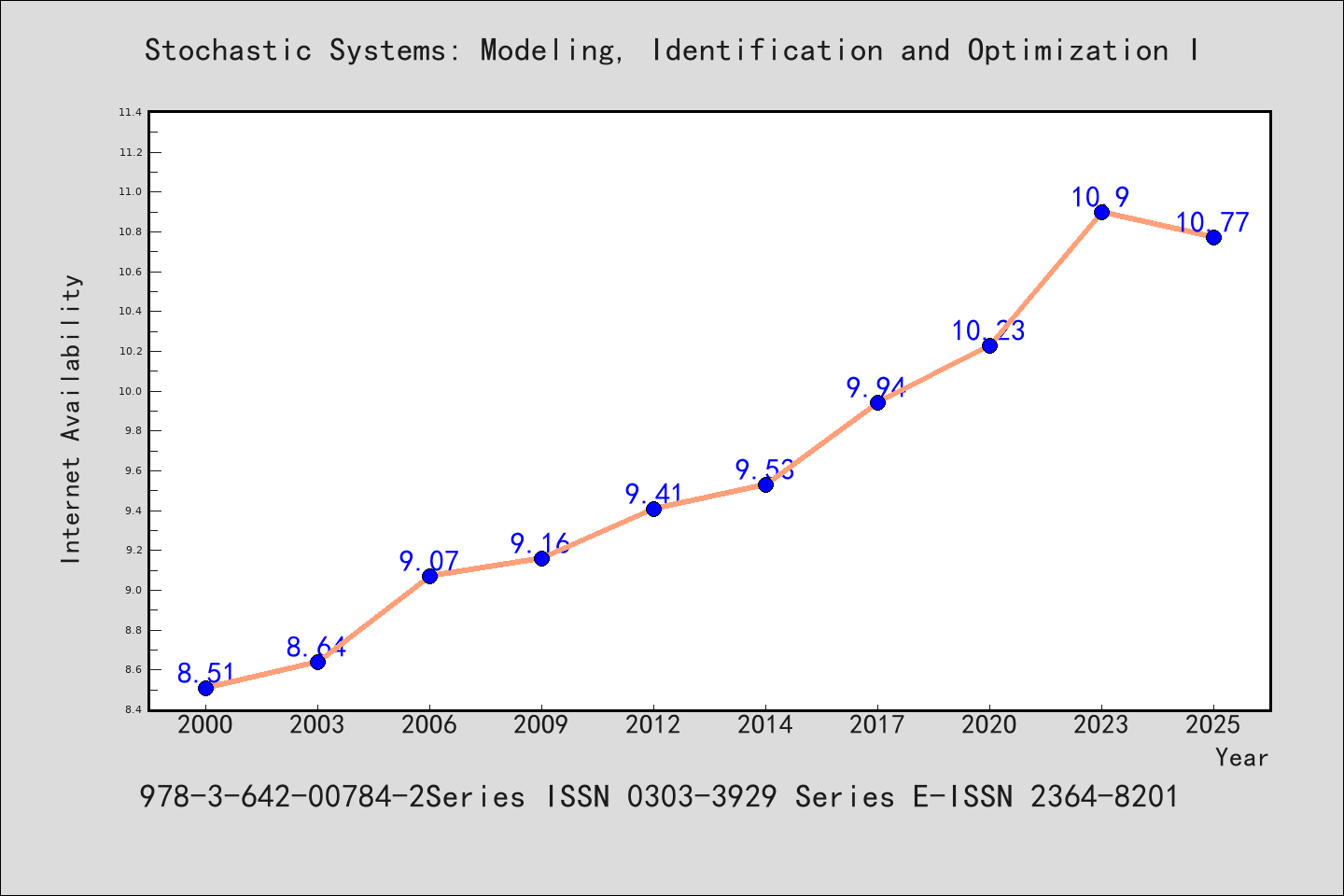Click x-axis tick label 2014

[765, 725]
